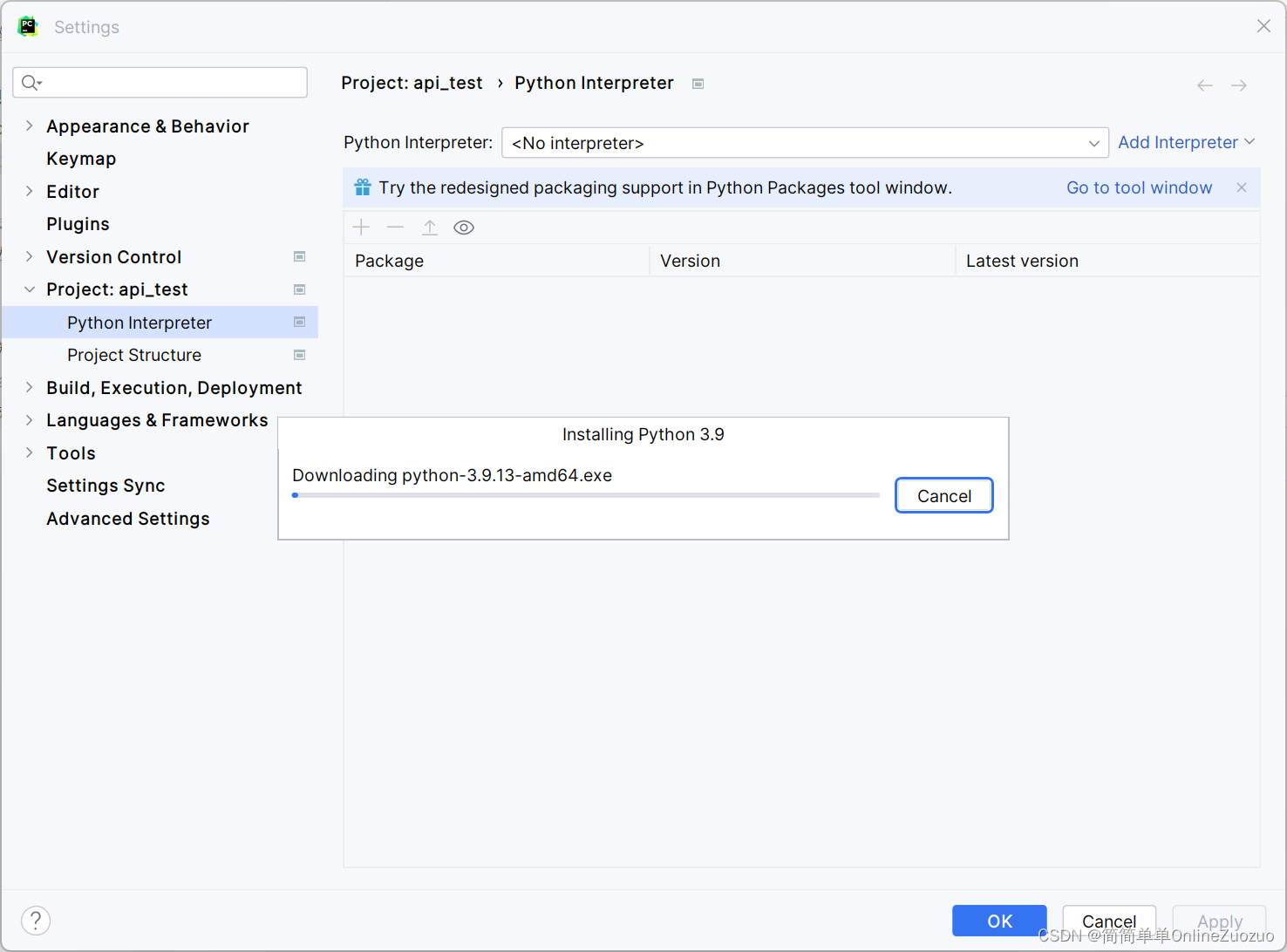Click the 'Downloading python-3.9.13-amd64.exe' text

pos(452,475)
